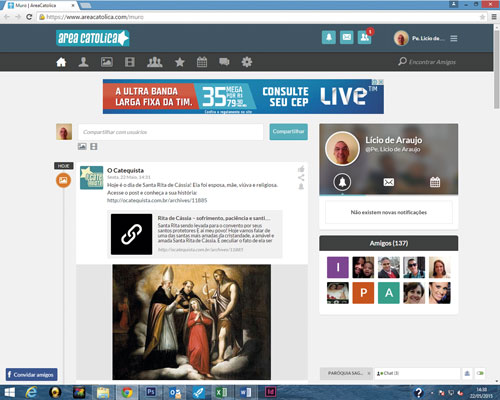This screenshot has width=500, height=400.
Task: Open O Catequista author name link
Action: point(125,170)
